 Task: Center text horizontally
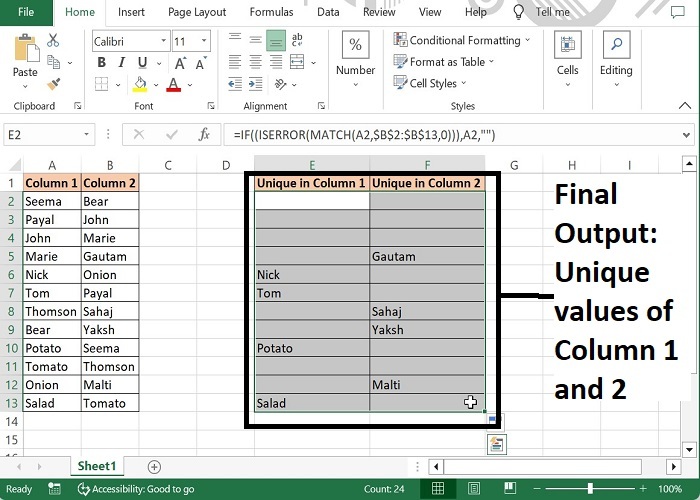tap(255, 62)
